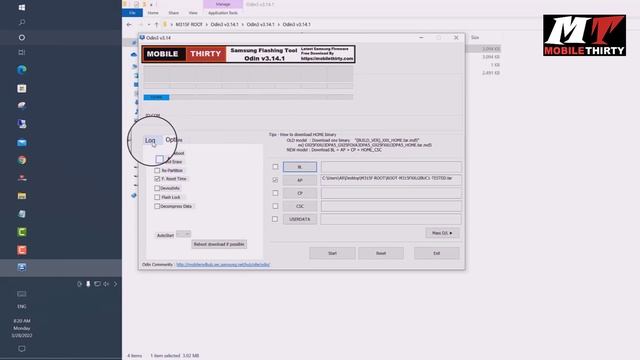
Task: Click the CSC file path field
Action: [x=391, y=206]
